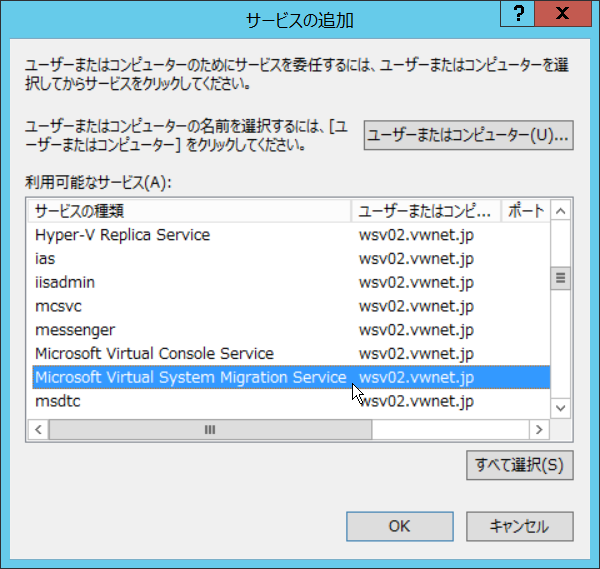Click wsv02.vwnet.jp in the ias row
Viewport: 600px width, 569px height.
(416, 259)
